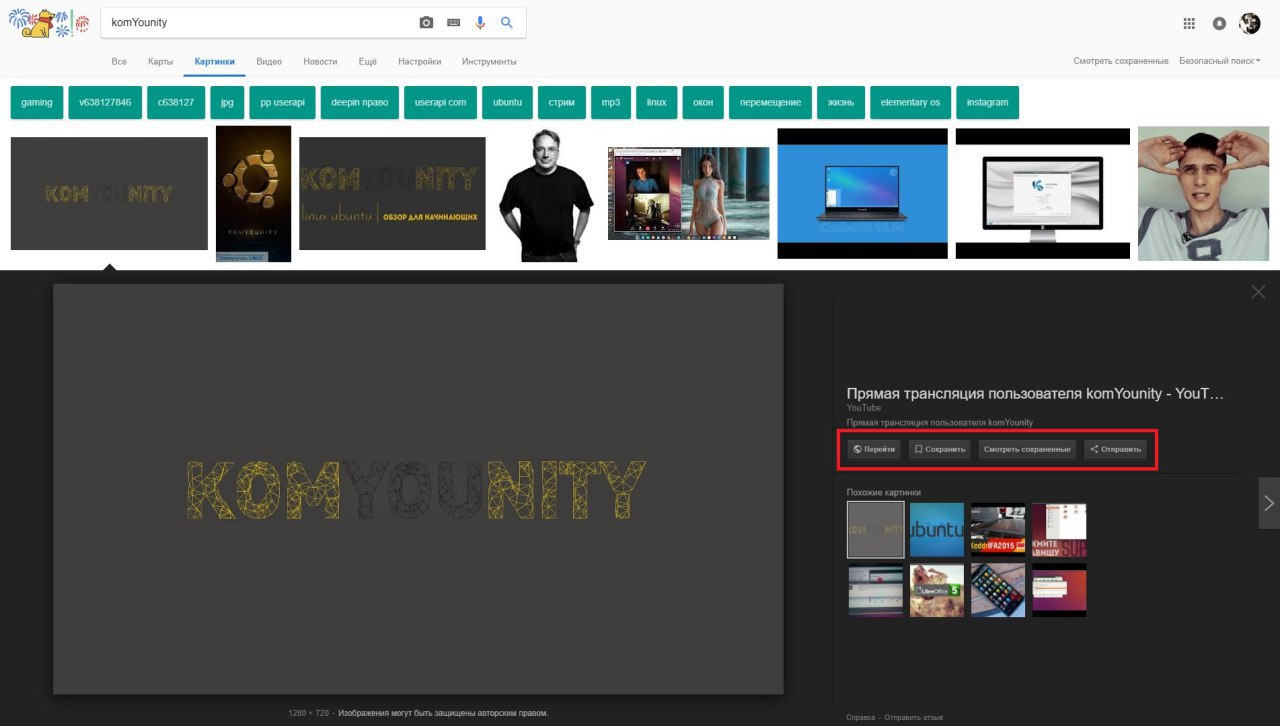Filter by elementary os chip
Screen dimensions: 1280x726
tap(911, 102)
